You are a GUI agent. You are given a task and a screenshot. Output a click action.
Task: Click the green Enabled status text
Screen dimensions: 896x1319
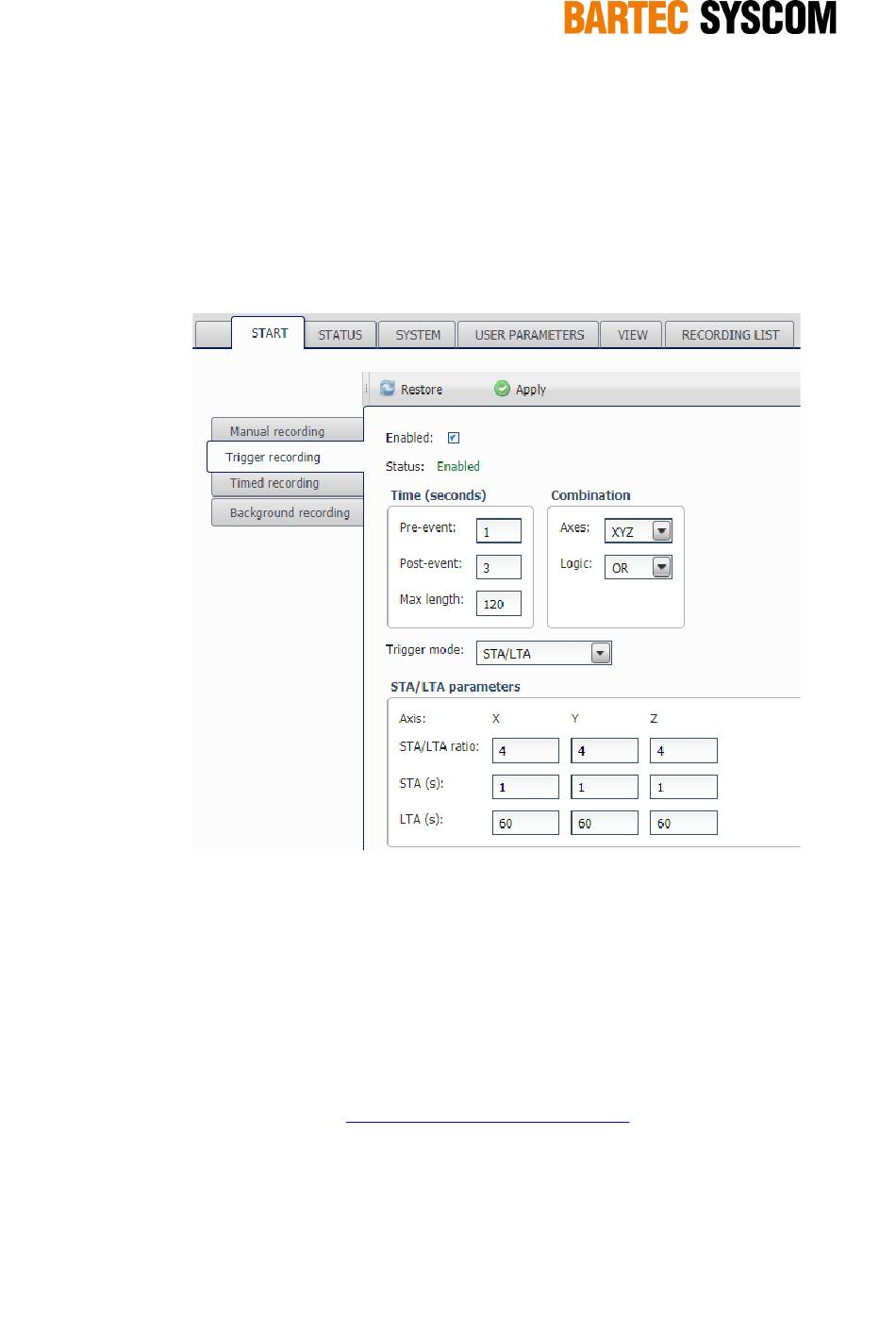[458, 466]
